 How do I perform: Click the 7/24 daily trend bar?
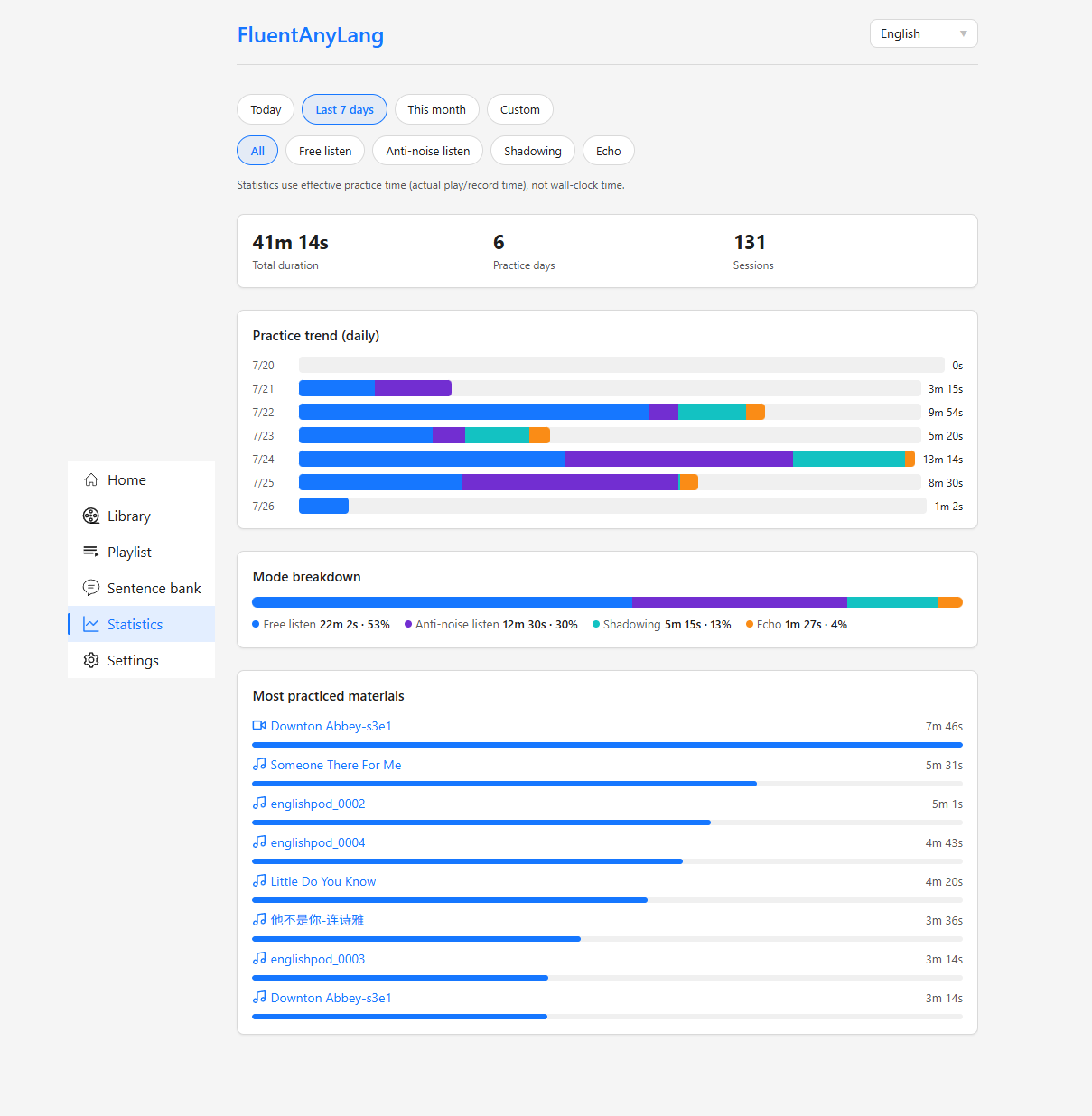coord(607,459)
